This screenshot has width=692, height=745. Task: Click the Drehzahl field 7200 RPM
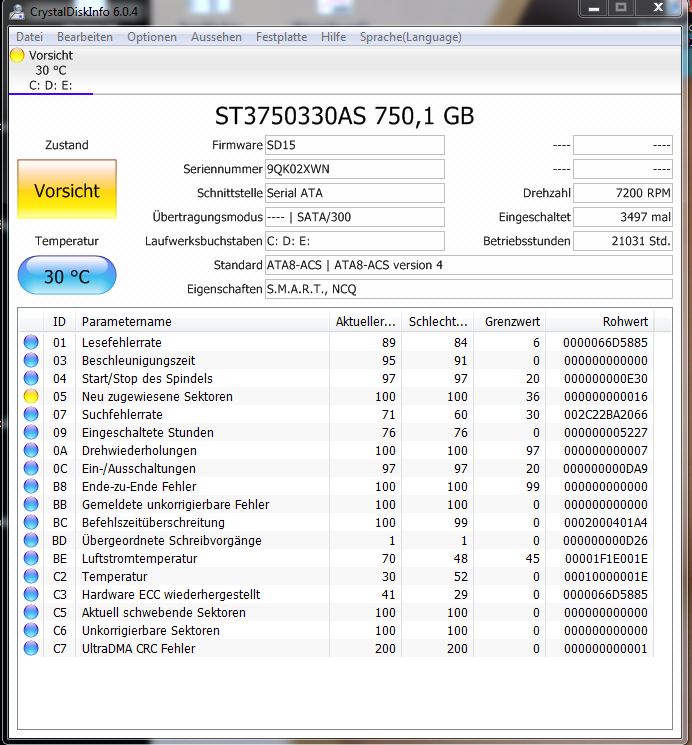coord(623,193)
